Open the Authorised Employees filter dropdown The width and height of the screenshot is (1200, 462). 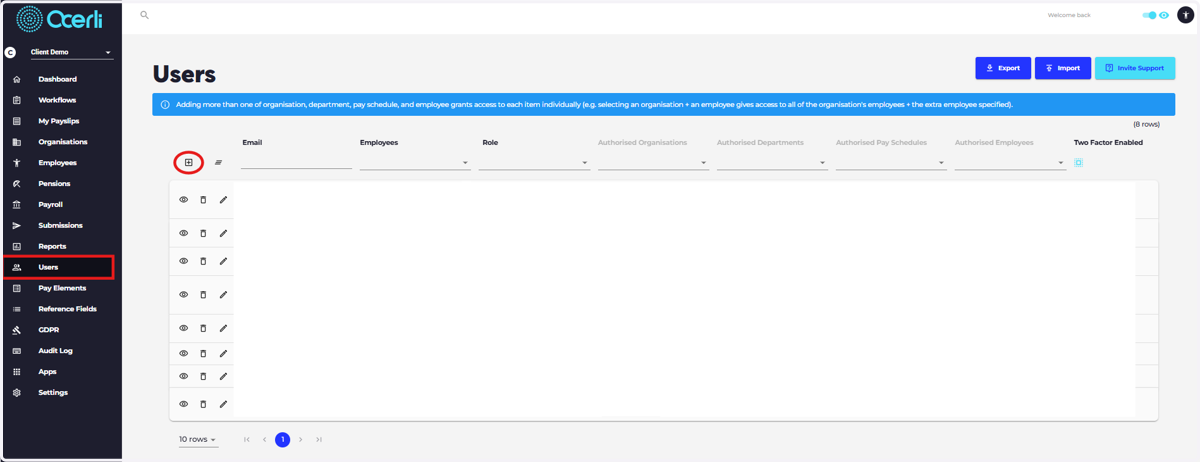coord(1010,162)
